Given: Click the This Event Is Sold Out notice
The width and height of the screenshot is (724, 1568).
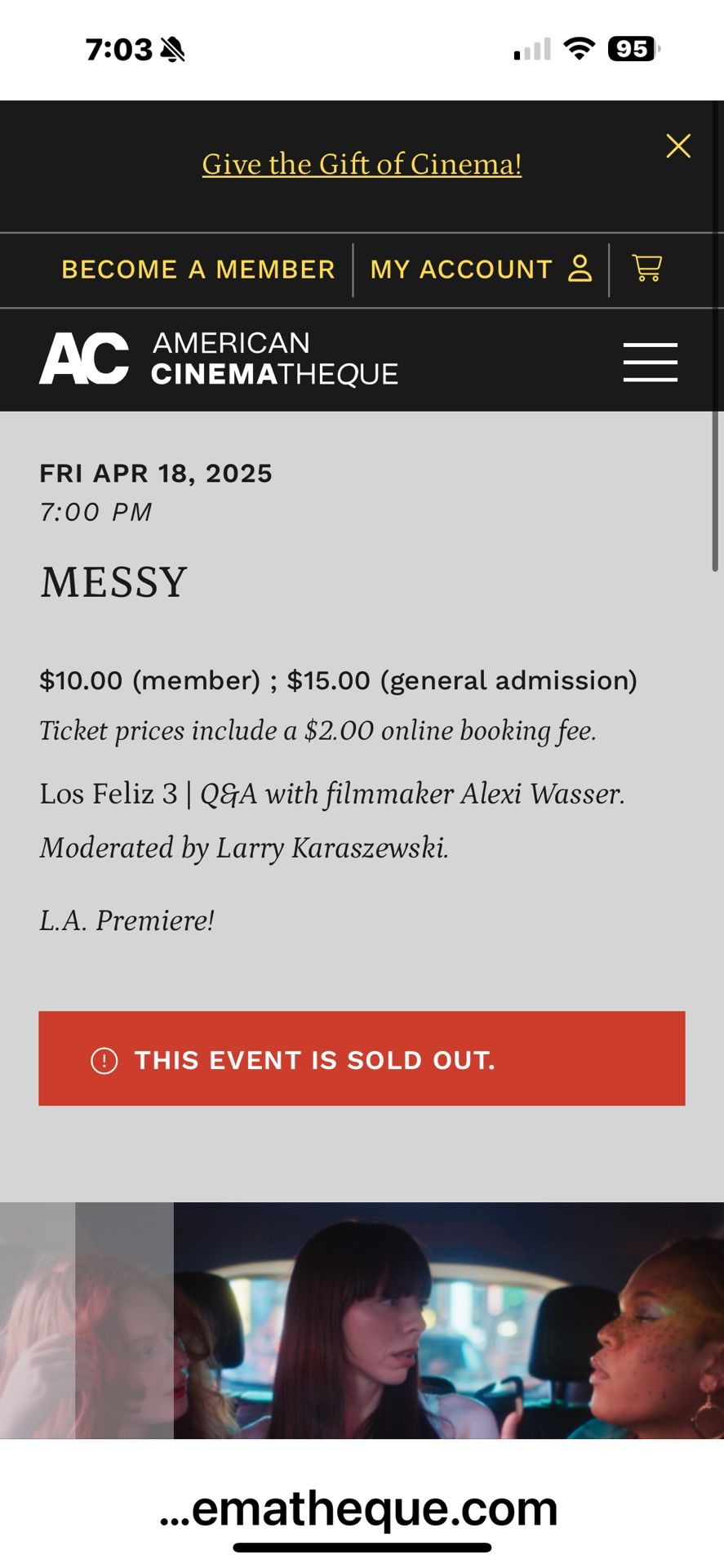Looking at the screenshot, I should [x=362, y=1059].
